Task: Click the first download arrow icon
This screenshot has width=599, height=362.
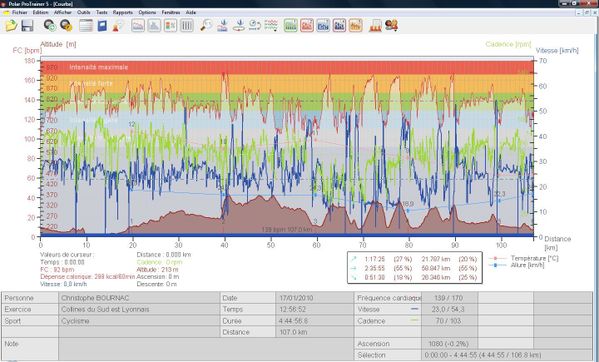Action: [223, 26]
